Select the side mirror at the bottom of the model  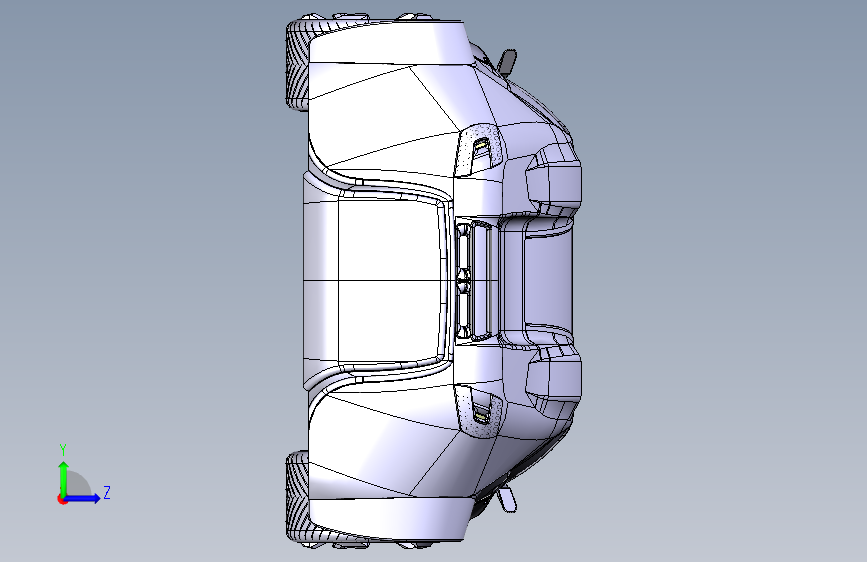point(507,499)
